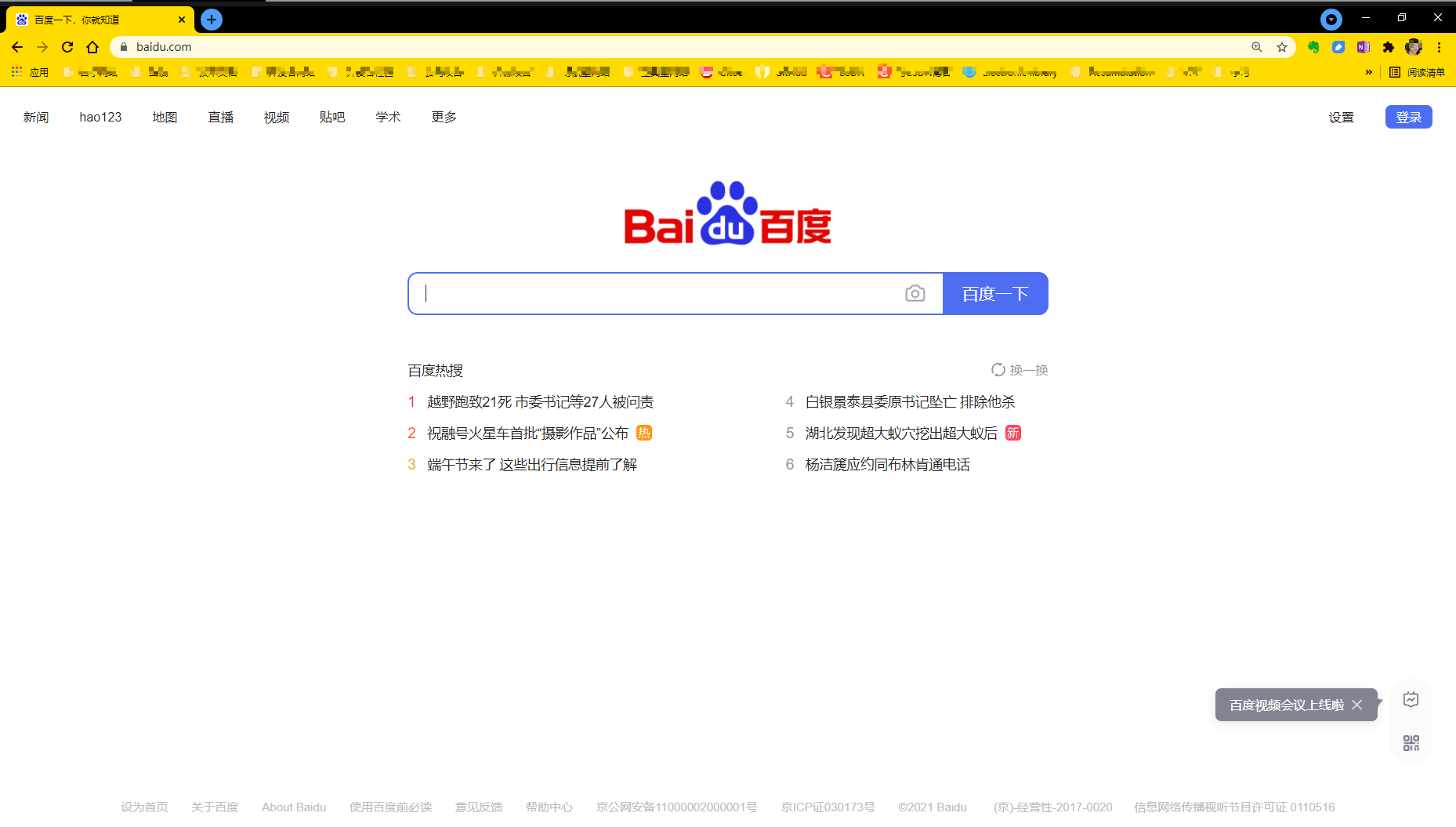
Task: Dismiss the 百度视频会议上线啦 popup
Action: pyautogui.click(x=1357, y=705)
